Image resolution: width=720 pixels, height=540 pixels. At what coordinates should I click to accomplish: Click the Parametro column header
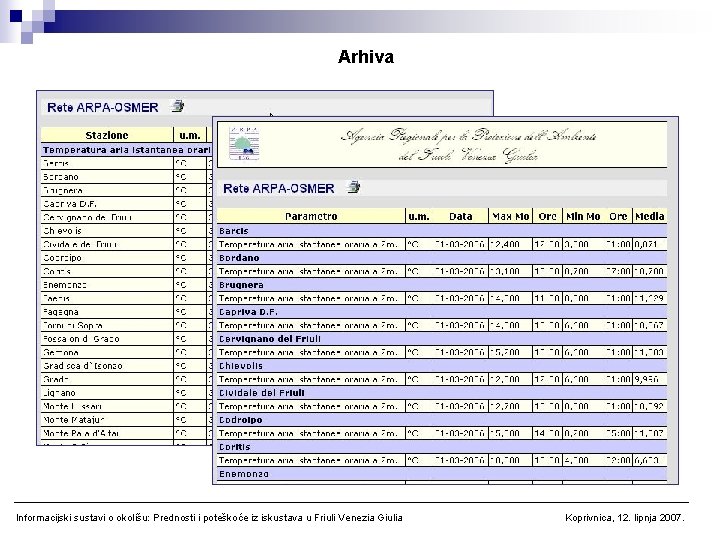coord(311,216)
